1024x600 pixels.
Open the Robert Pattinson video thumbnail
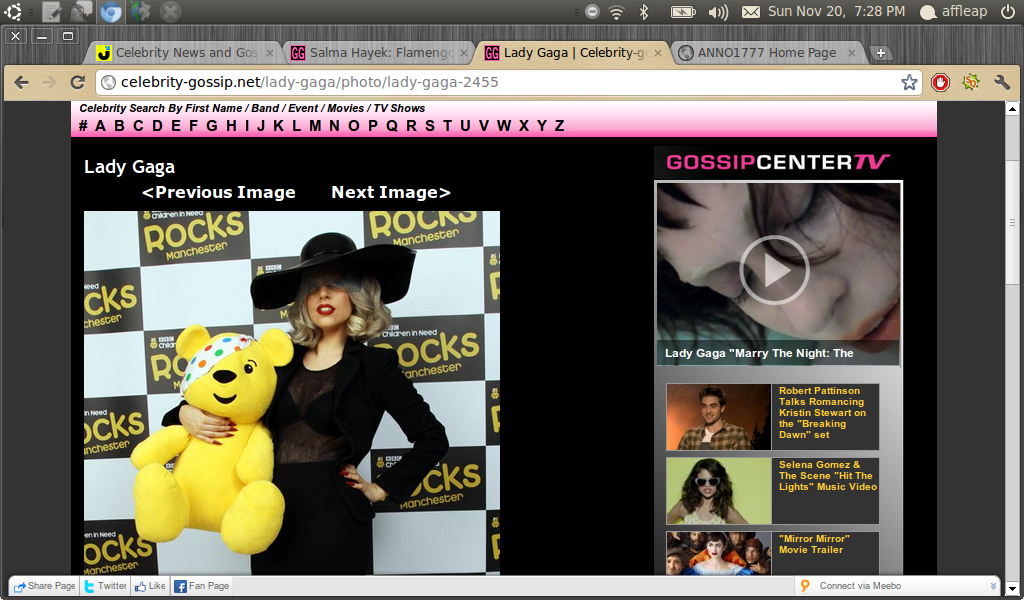point(718,417)
